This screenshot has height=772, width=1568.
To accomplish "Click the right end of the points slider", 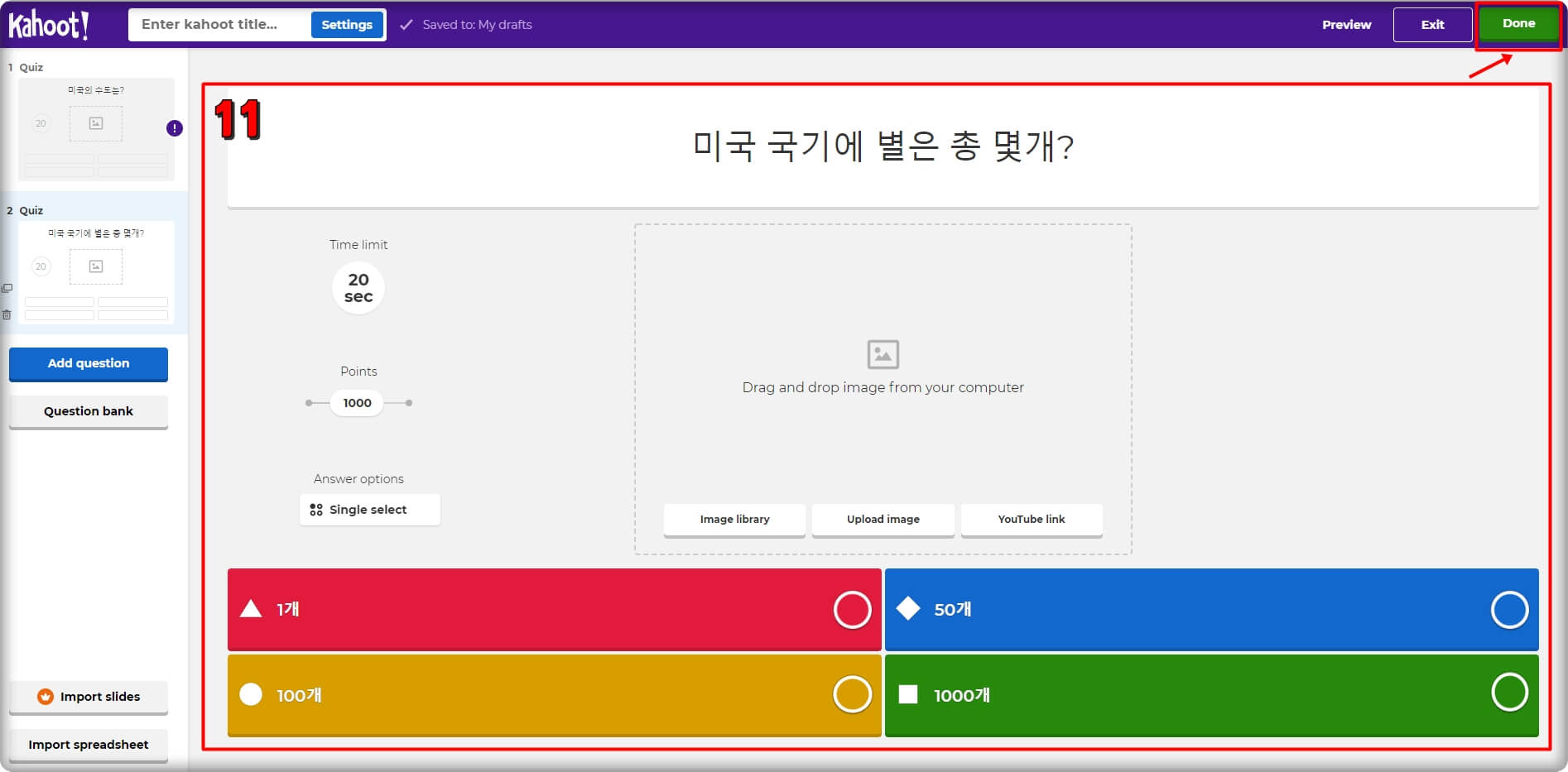I will 409,403.
